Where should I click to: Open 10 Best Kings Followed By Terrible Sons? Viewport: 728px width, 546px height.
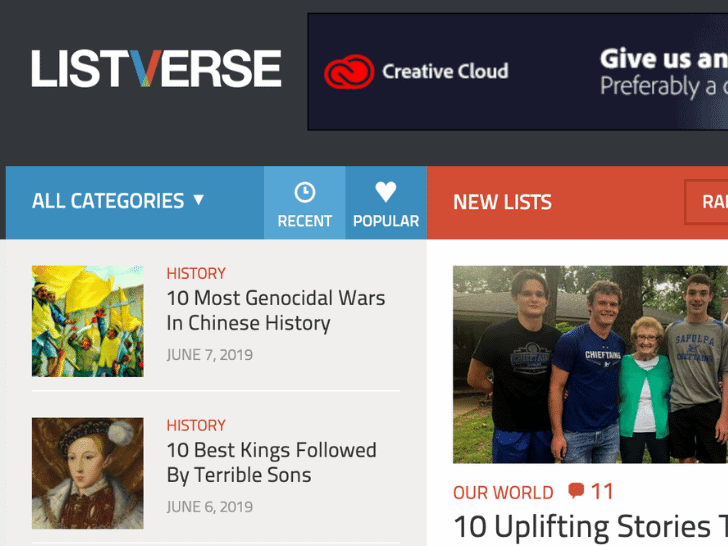(x=272, y=462)
